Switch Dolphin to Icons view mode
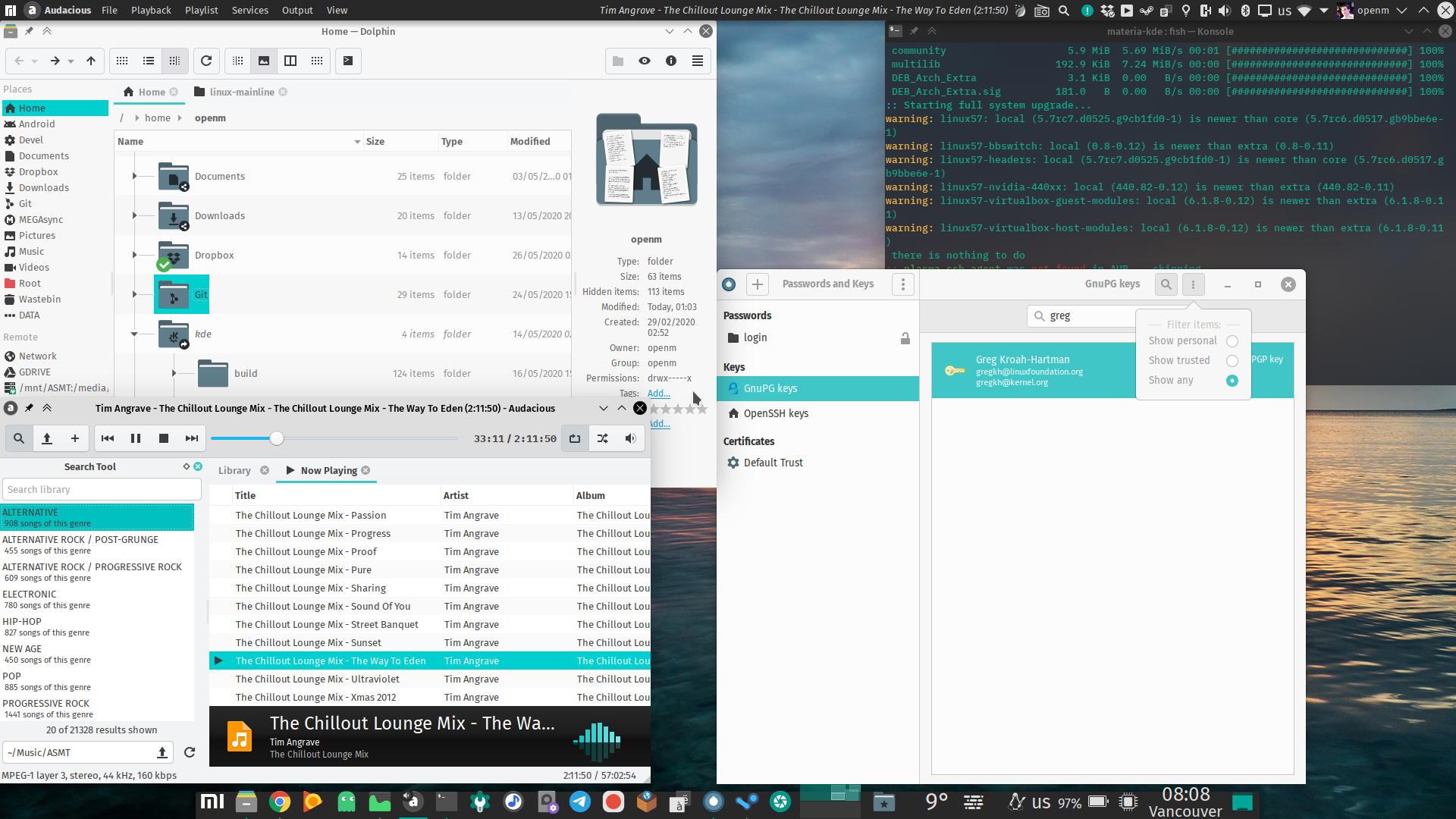1456x819 pixels. (122, 61)
